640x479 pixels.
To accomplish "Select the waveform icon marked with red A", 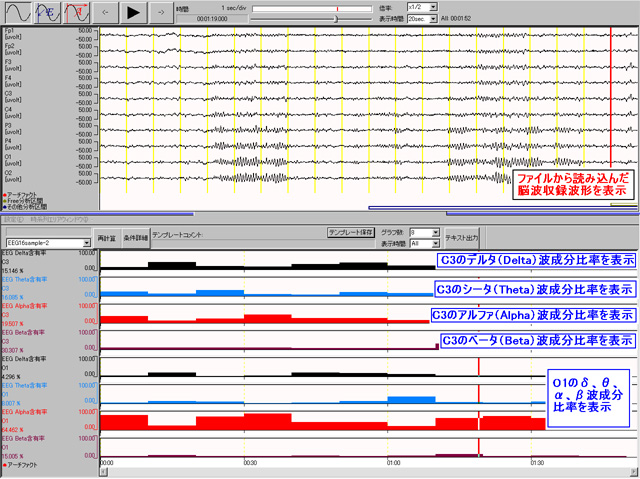I will pos(76,12).
